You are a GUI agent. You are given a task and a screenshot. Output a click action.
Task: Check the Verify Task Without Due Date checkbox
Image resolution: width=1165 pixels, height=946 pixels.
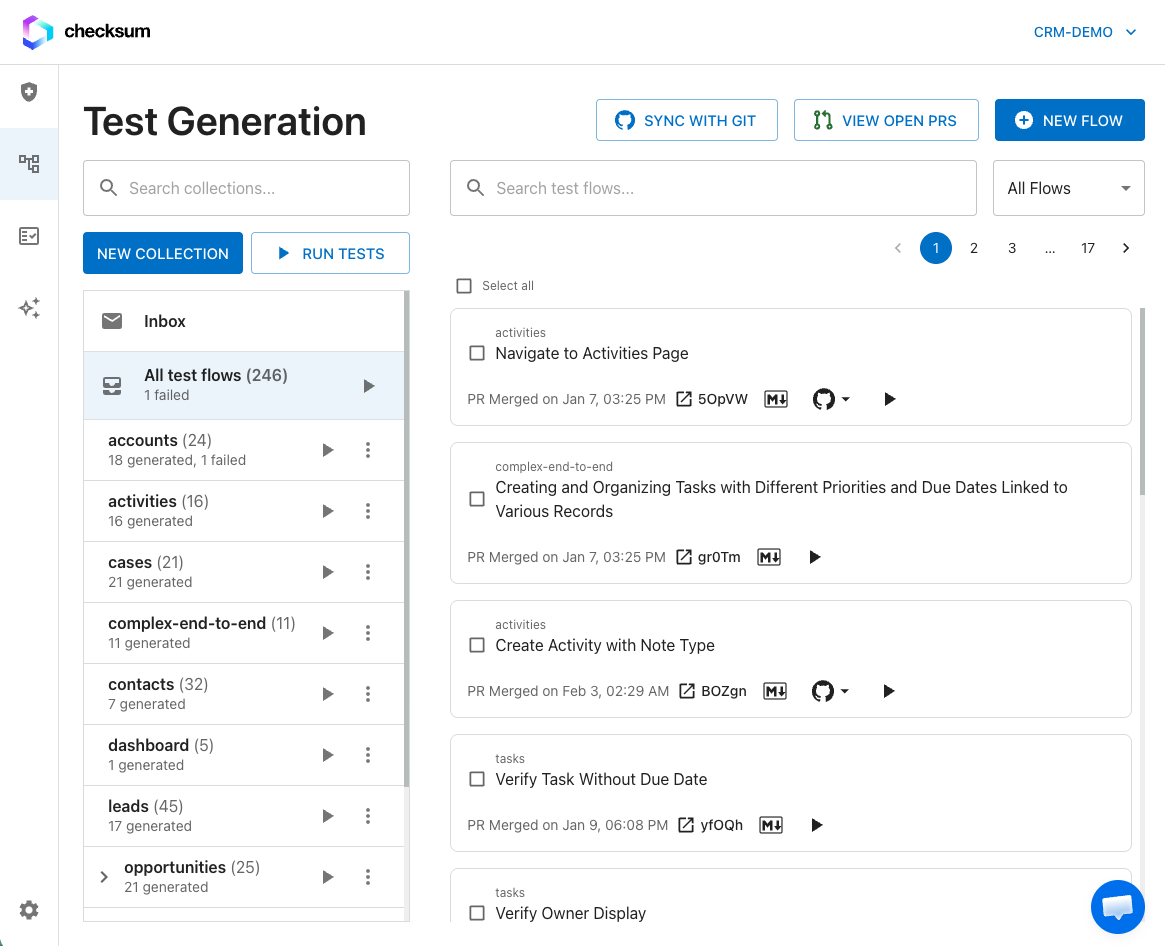coord(476,779)
